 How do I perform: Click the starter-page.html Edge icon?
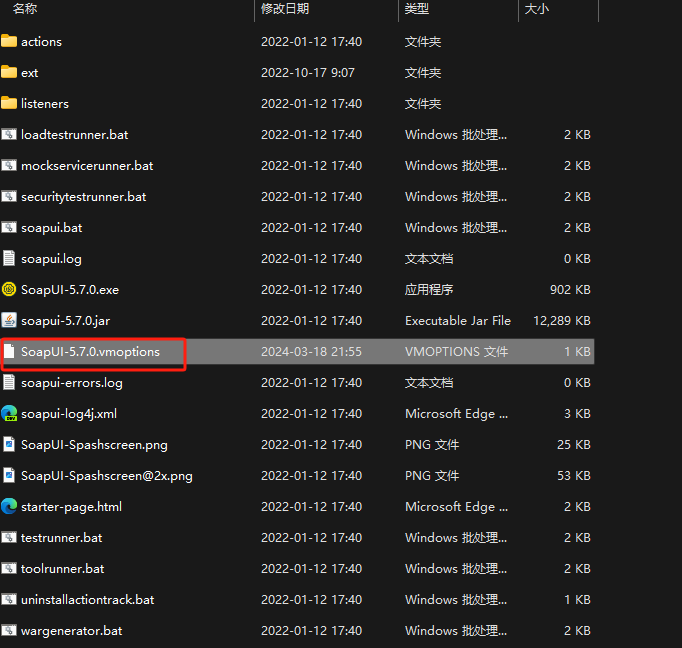9,506
